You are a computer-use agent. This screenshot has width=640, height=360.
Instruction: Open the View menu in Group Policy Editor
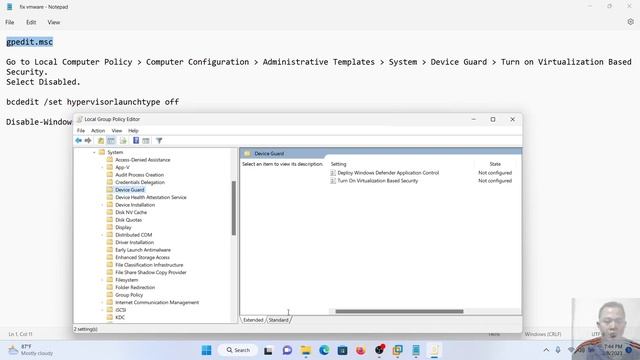[x=117, y=131]
